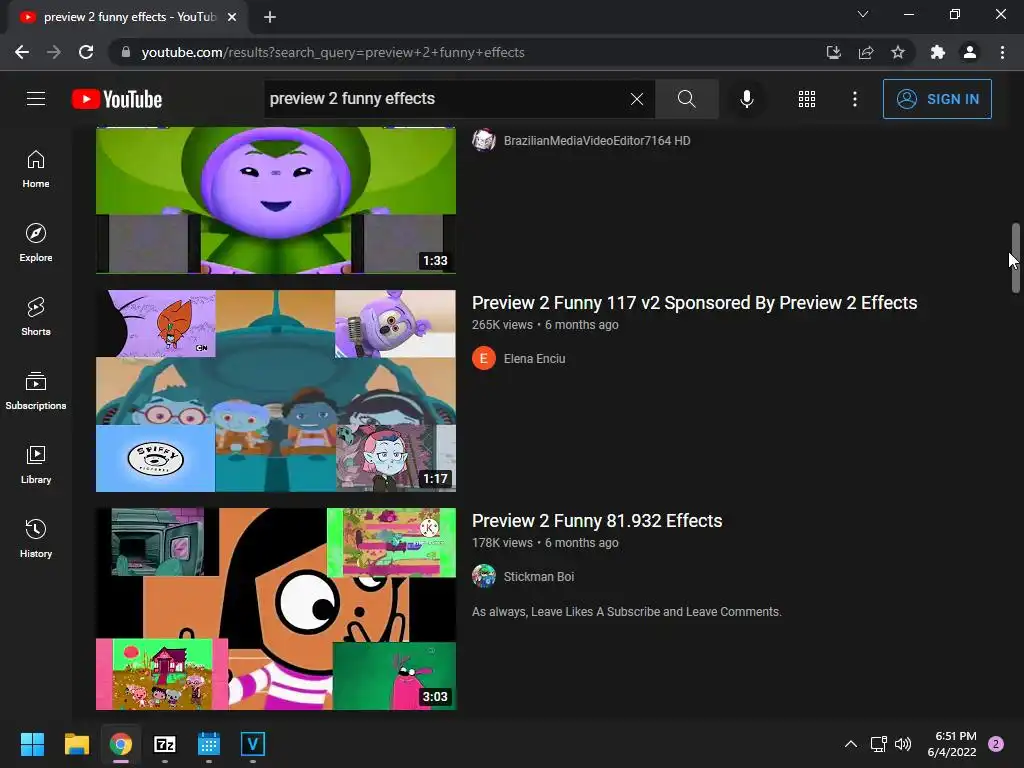Open Explore in the sidebar

[36, 243]
